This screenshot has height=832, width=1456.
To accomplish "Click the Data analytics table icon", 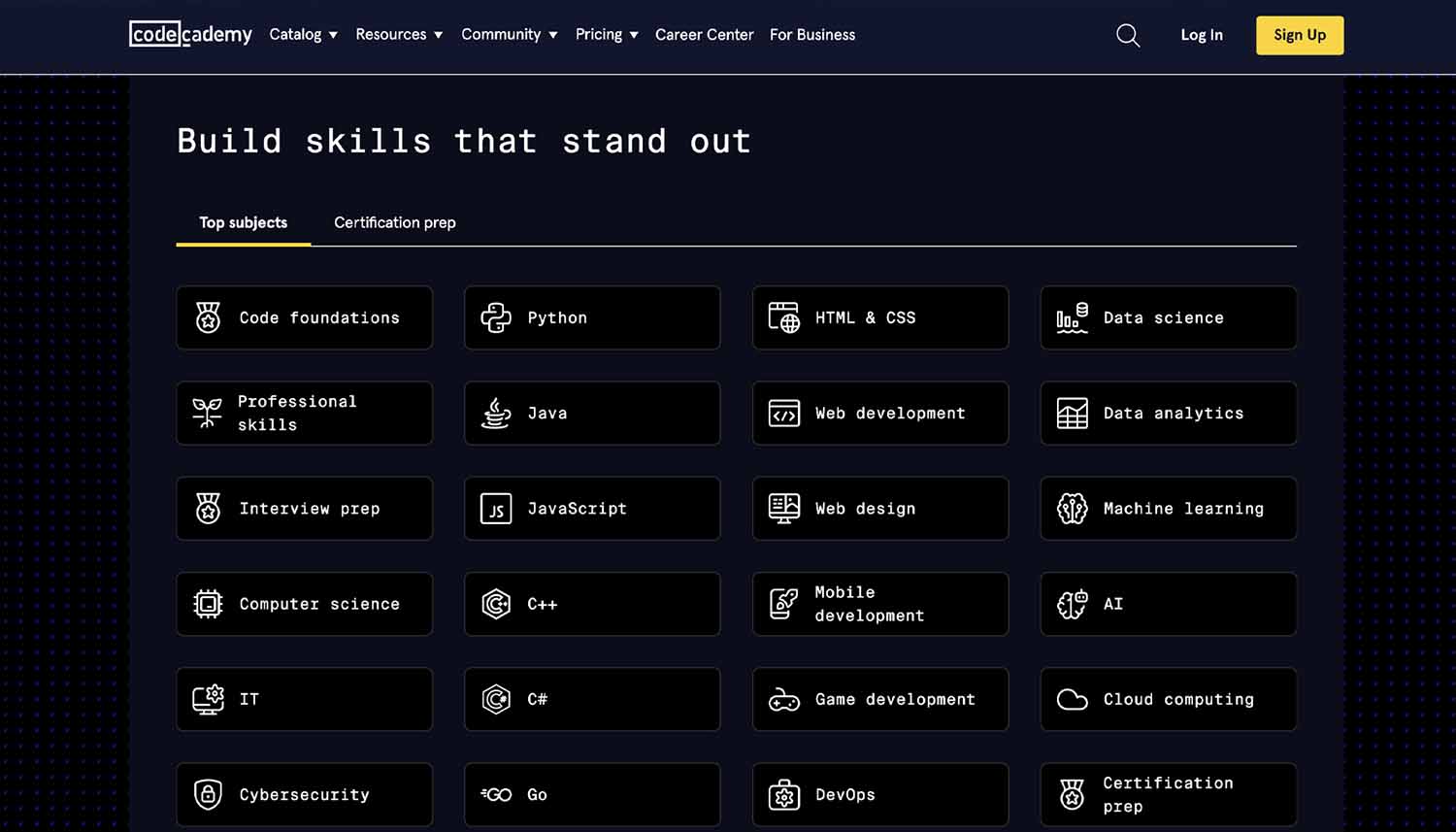I will [1072, 413].
